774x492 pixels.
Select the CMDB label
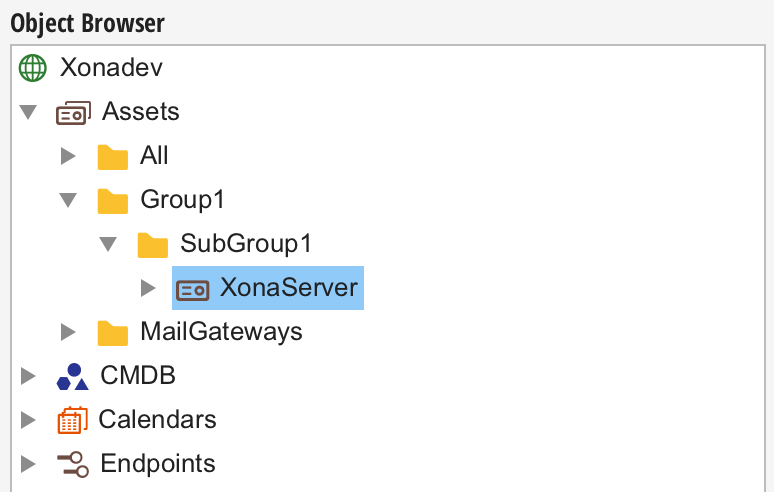[x=138, y=376]
